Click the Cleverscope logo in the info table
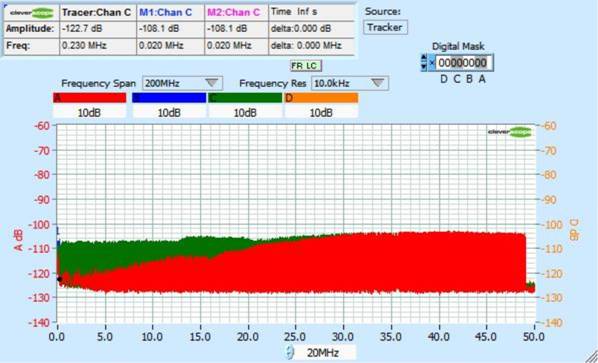 [32, 13]
